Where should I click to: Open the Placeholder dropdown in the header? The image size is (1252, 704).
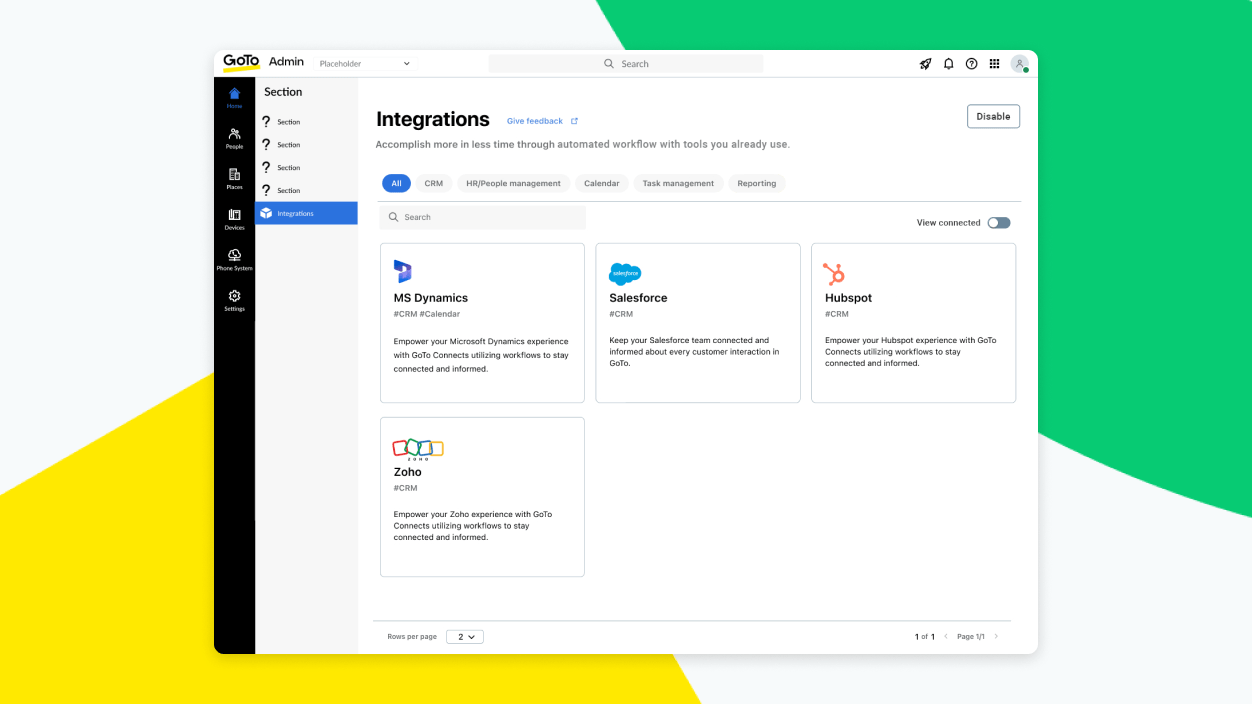363,62
